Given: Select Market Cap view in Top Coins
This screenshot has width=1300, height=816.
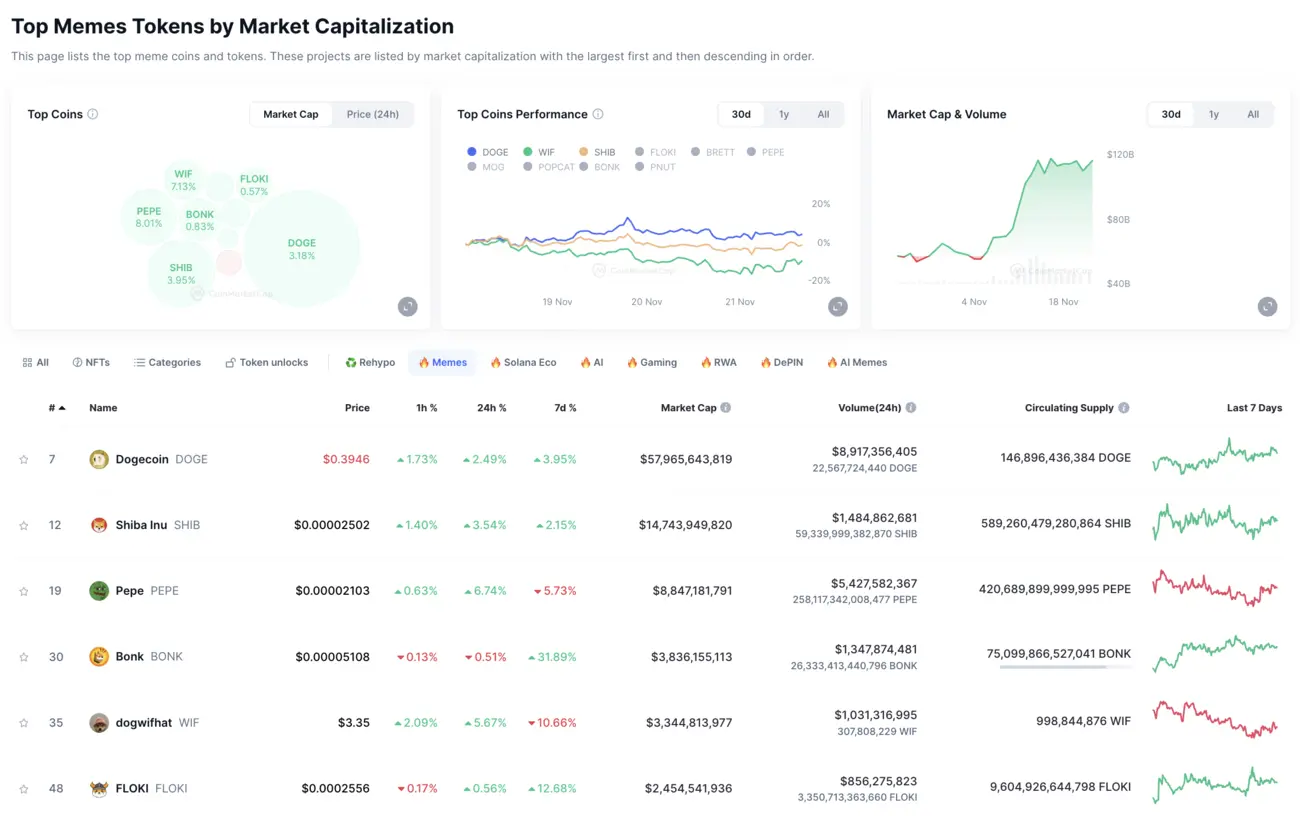Looking at the screenshot, I should coord(291,114).
